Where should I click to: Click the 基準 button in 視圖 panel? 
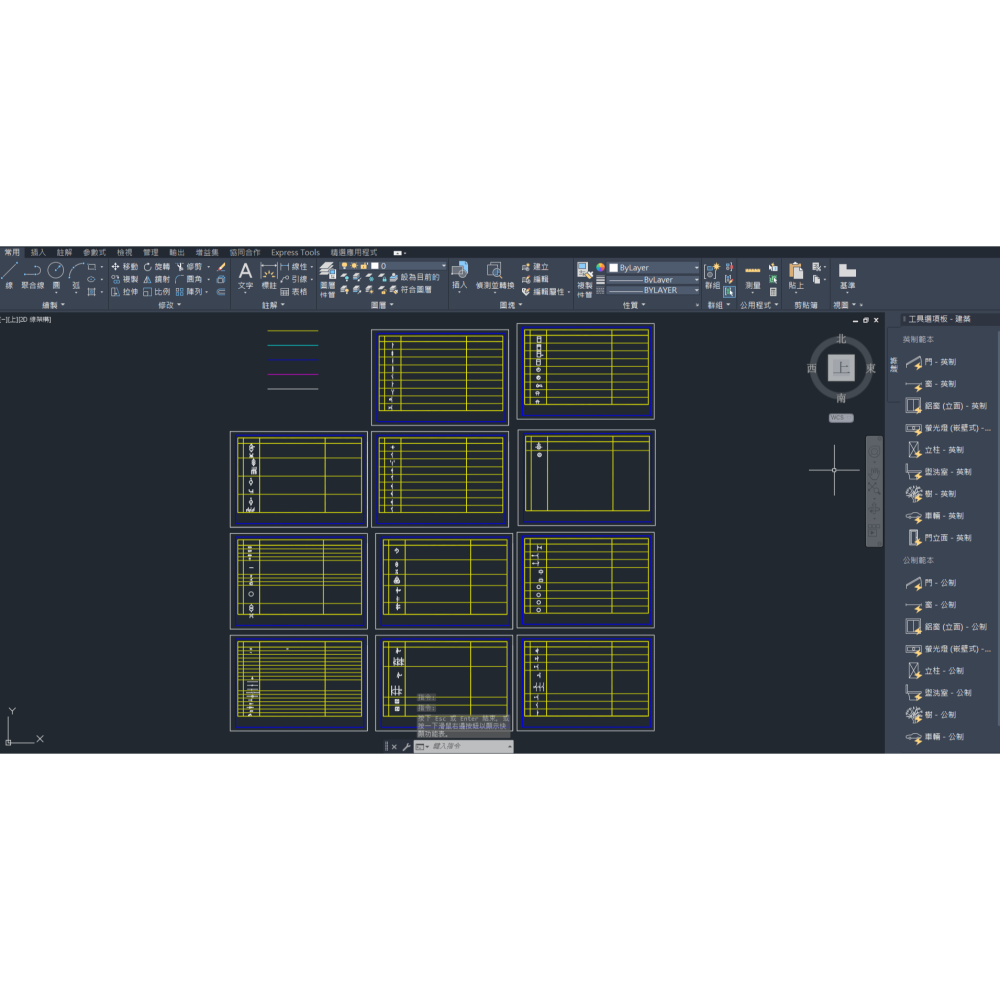[x=846, y=271]
